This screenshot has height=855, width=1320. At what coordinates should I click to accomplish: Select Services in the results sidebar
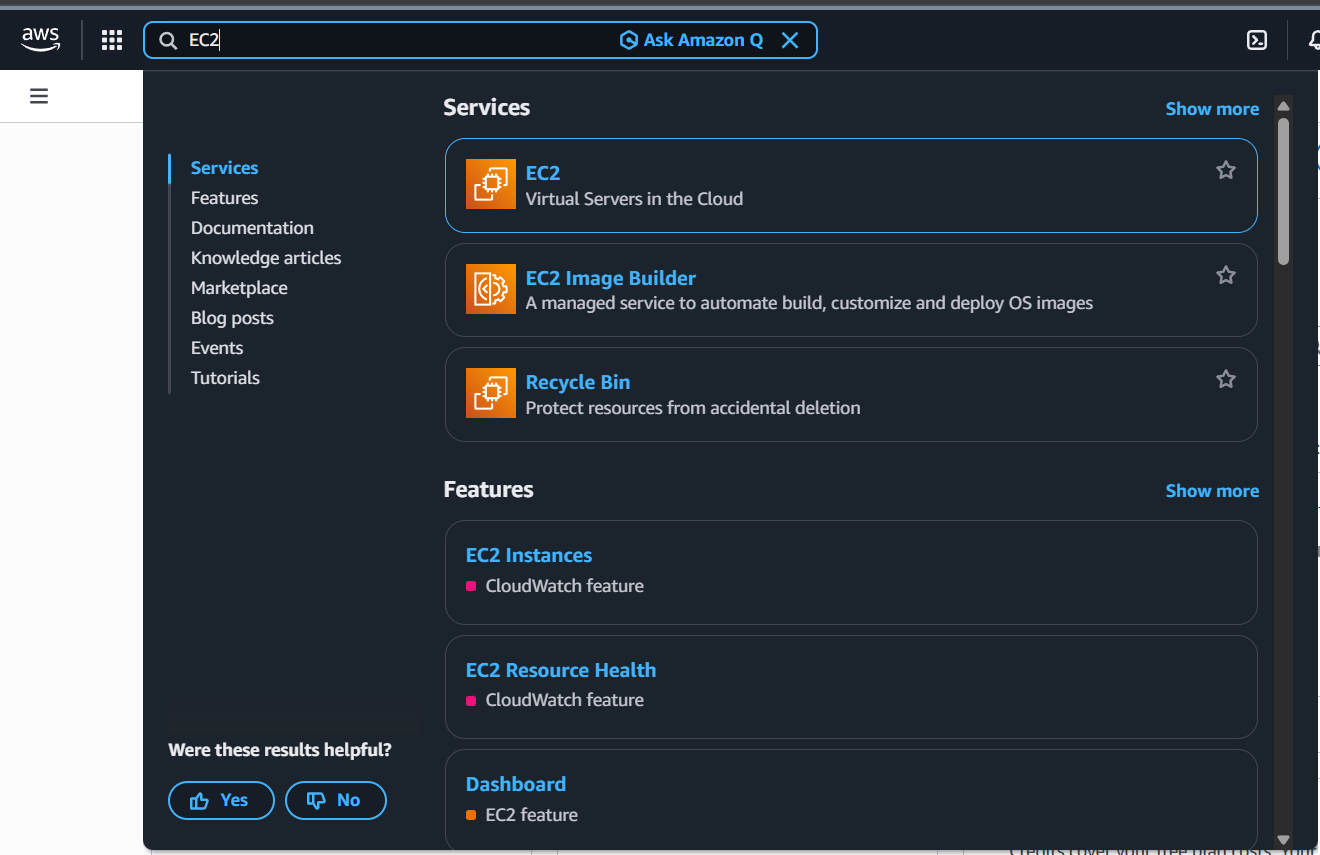tap(225, 168)
